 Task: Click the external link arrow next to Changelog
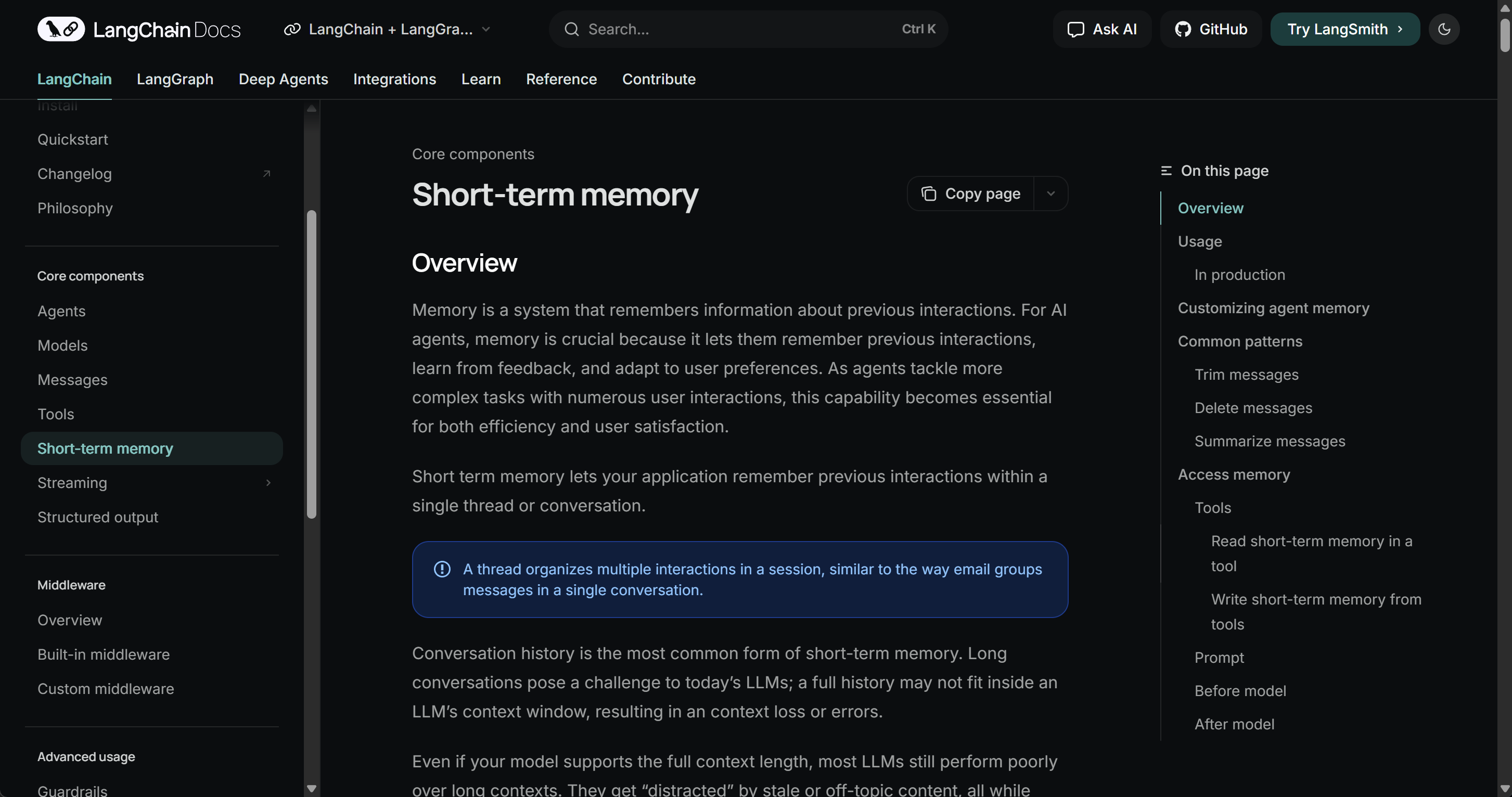click(x=266, y=174)
